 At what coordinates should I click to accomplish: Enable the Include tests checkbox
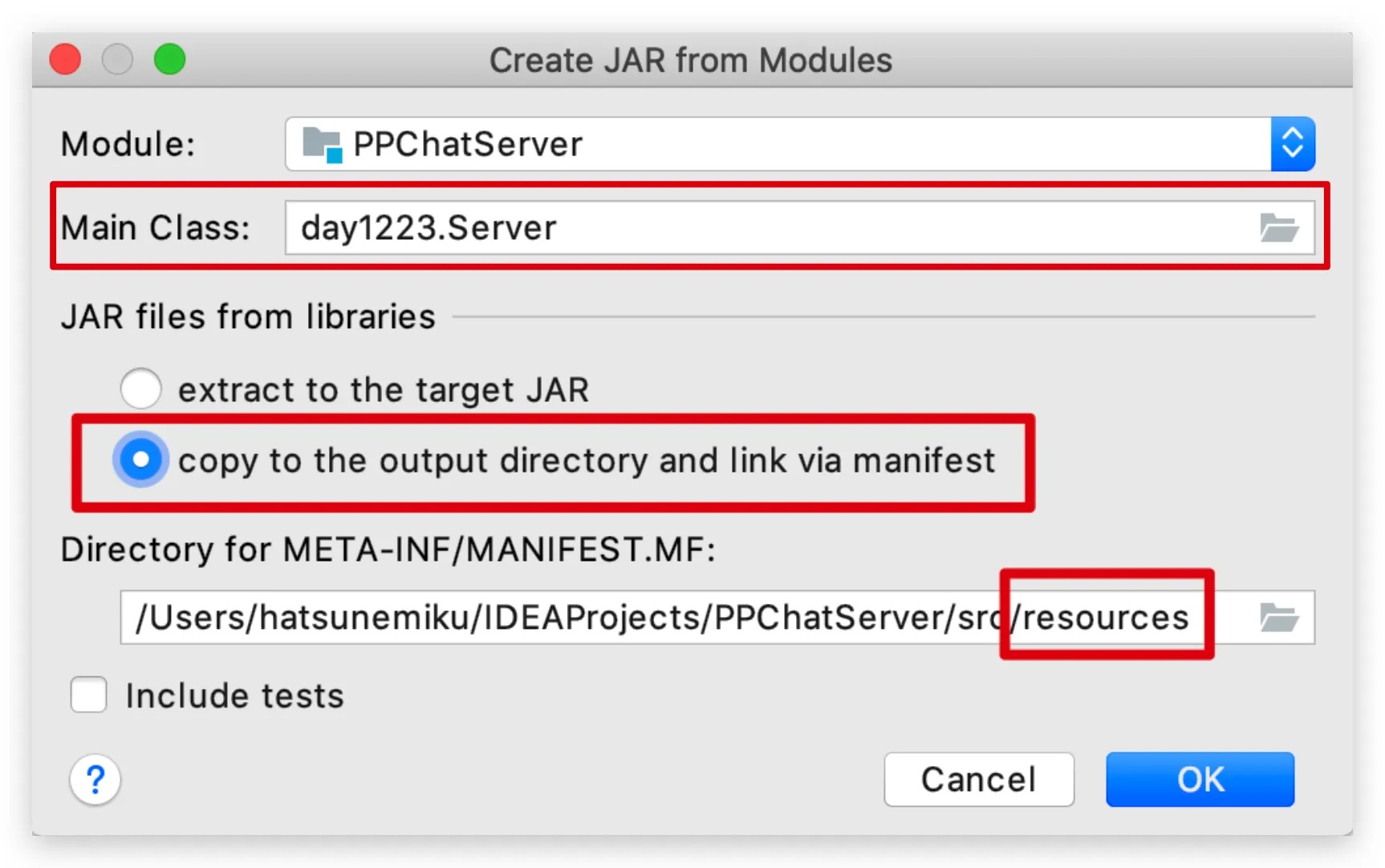pos(88,695)
